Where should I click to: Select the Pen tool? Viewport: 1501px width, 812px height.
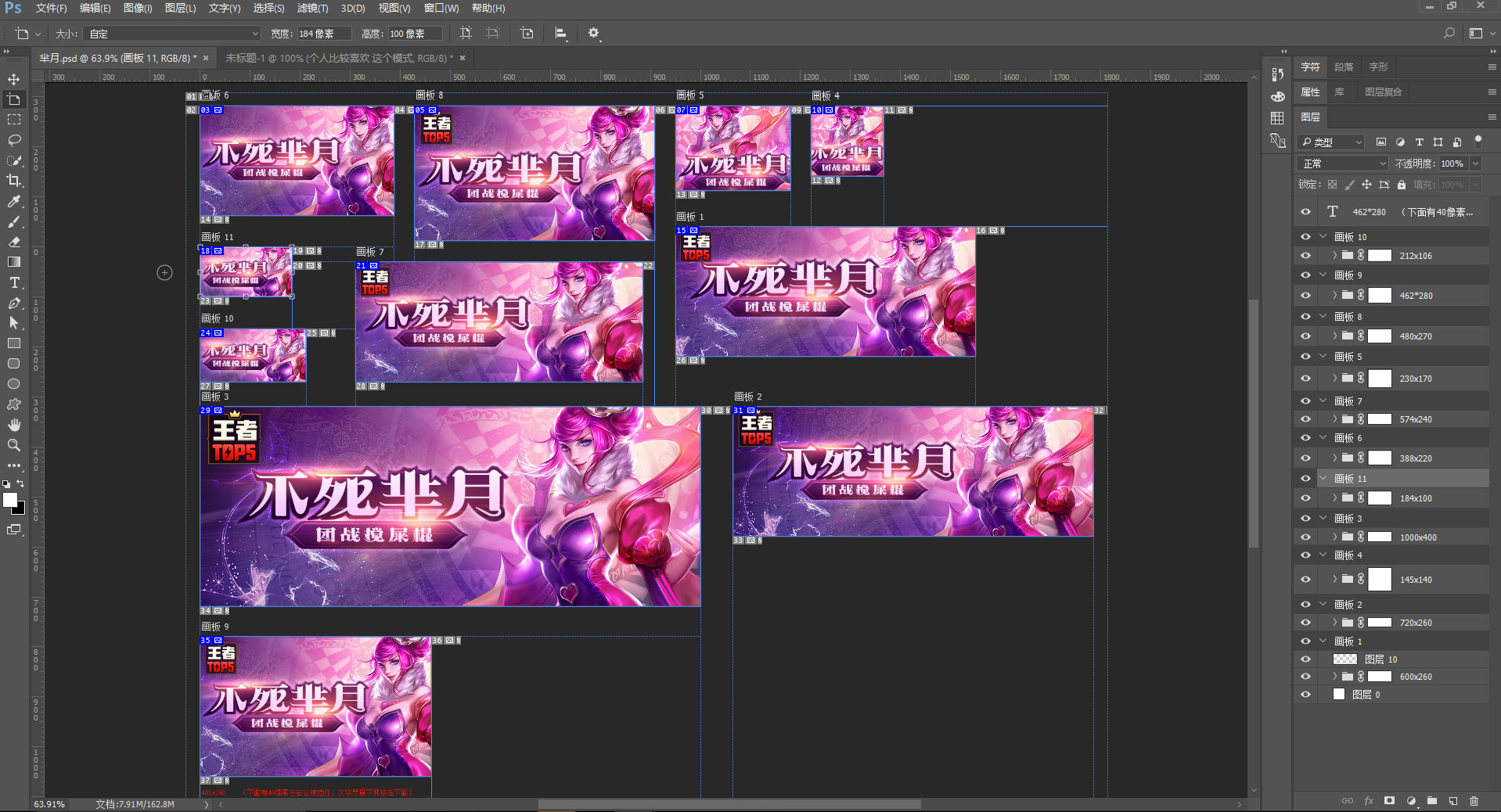pyautogui.click(x=14, y=303)
